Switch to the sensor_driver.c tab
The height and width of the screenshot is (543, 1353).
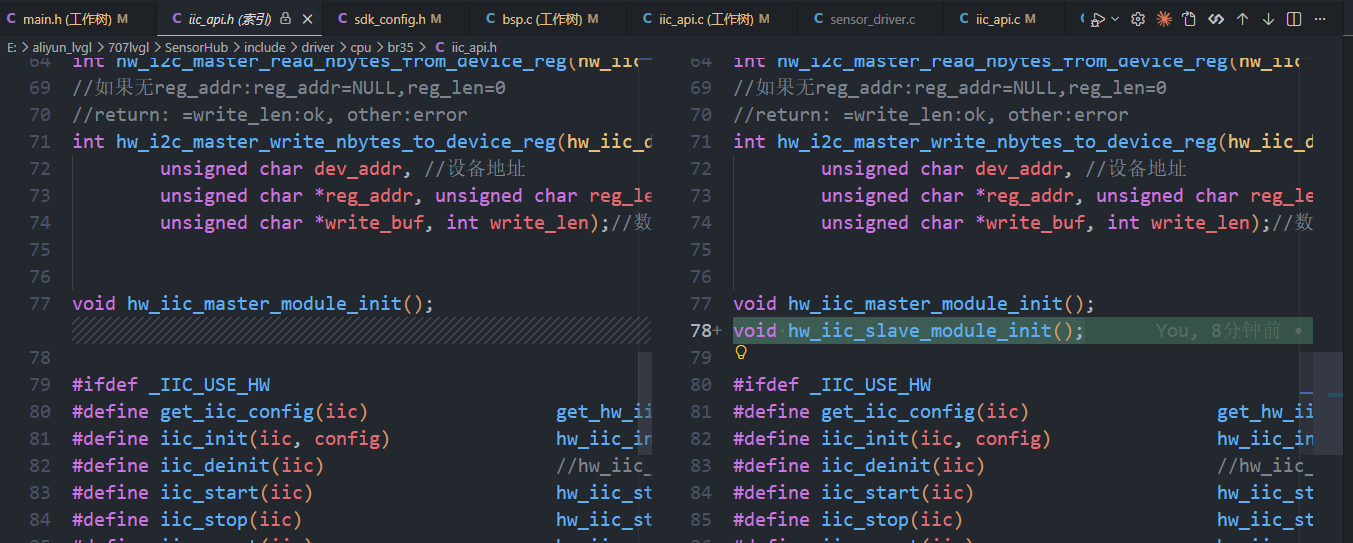coord(872,19)
